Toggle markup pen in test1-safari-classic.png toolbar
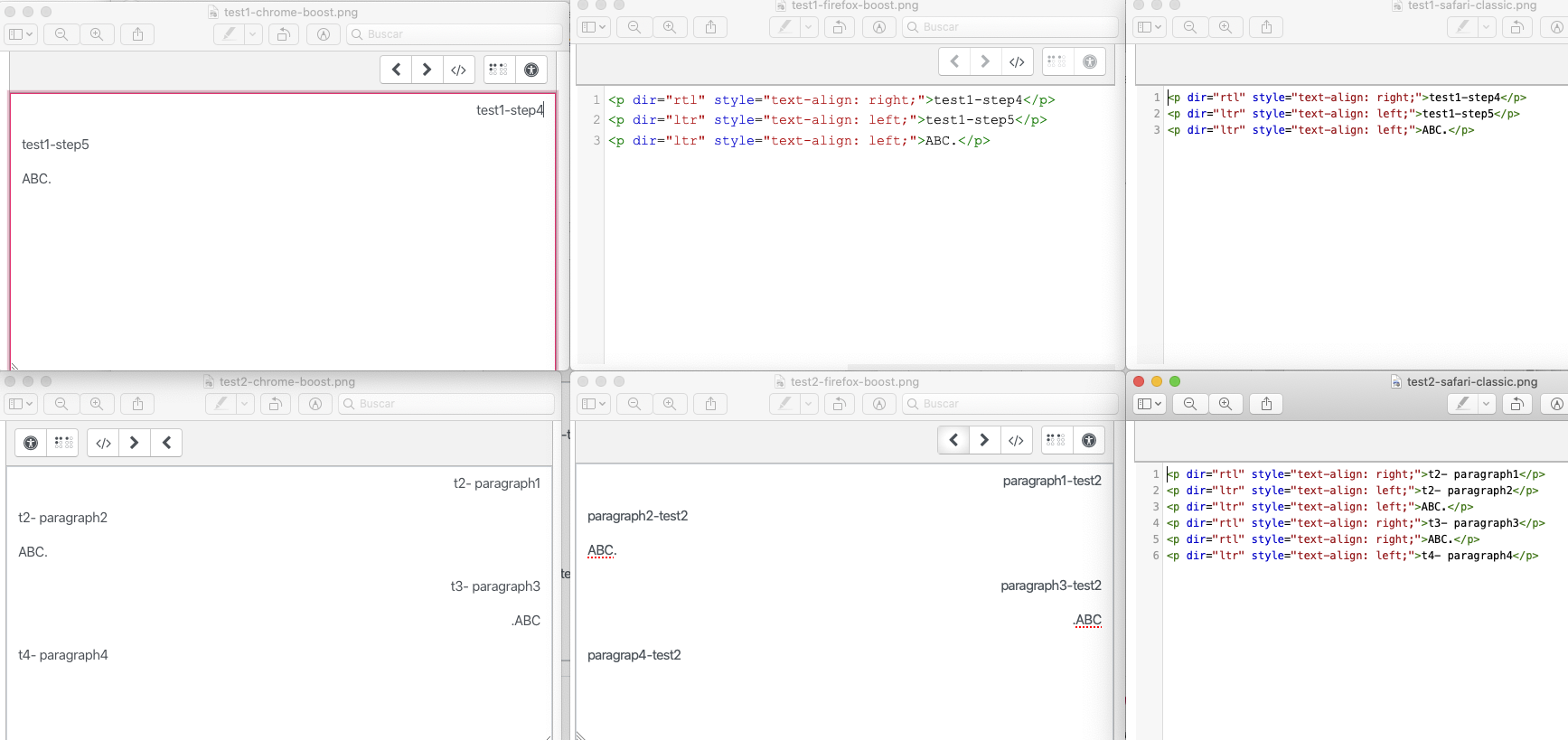1568x740 pixels. (1462, 27)
